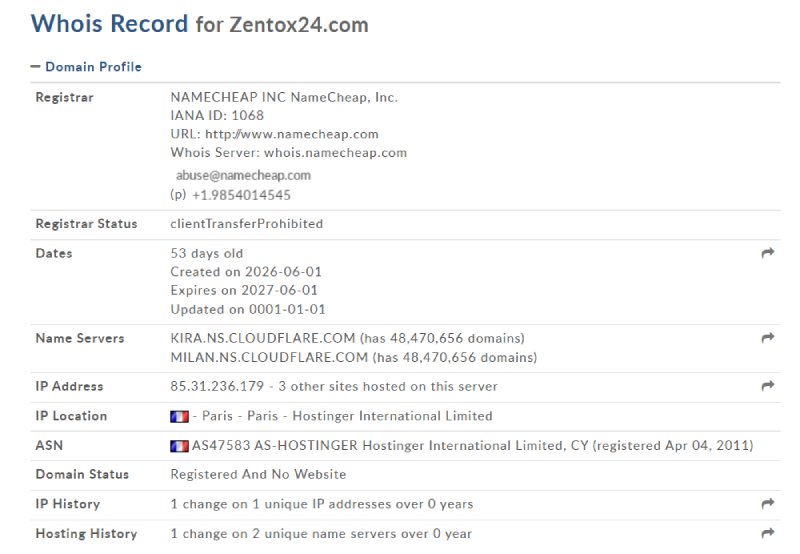Select the abuse@namecheap.com email address

tap(243, 175)
